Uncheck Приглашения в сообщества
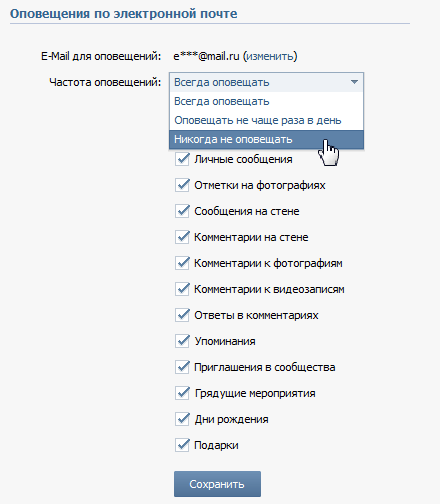440x504 pixels. click(182, 367)
